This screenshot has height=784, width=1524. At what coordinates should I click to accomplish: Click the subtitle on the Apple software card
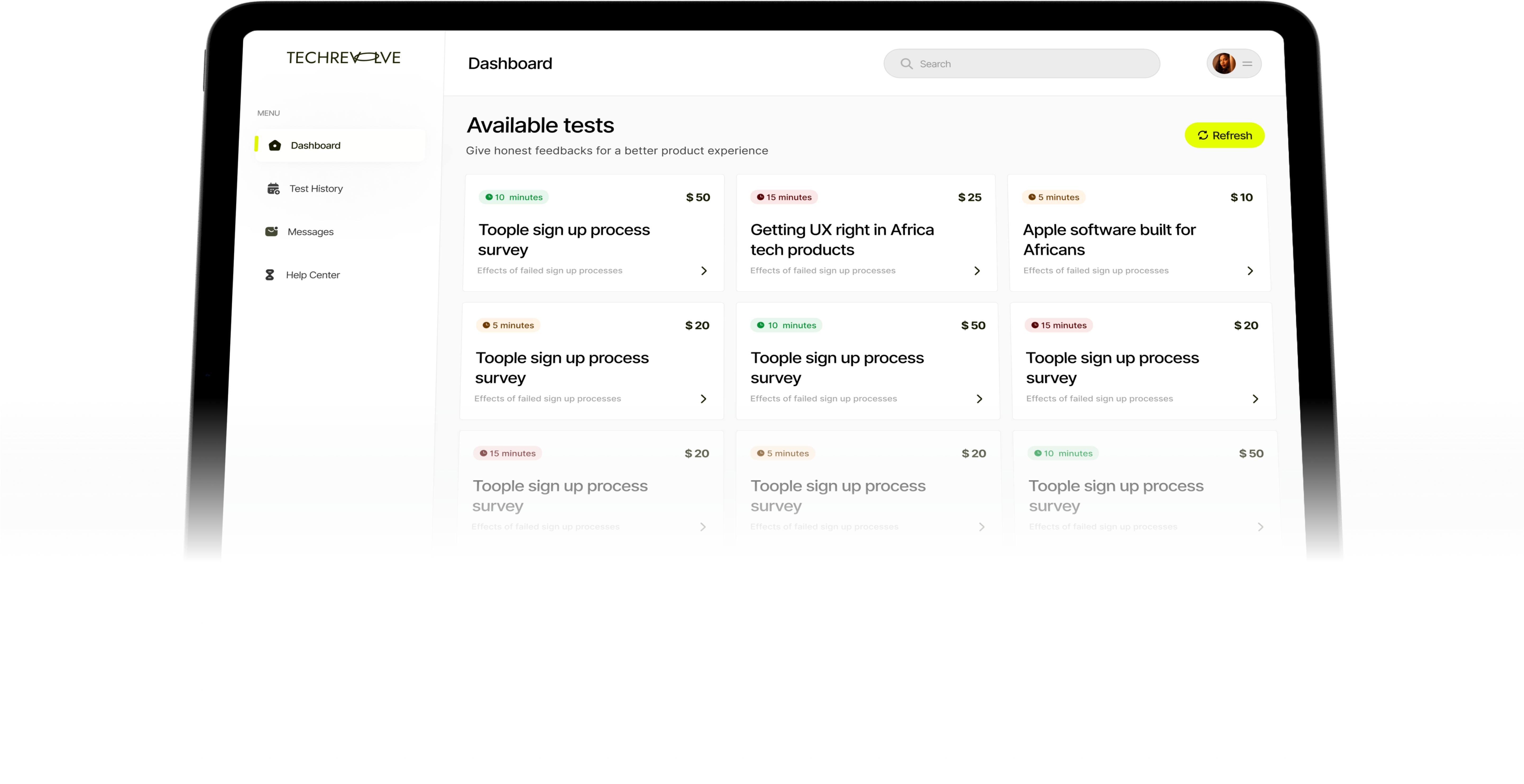pos(1096,270)
